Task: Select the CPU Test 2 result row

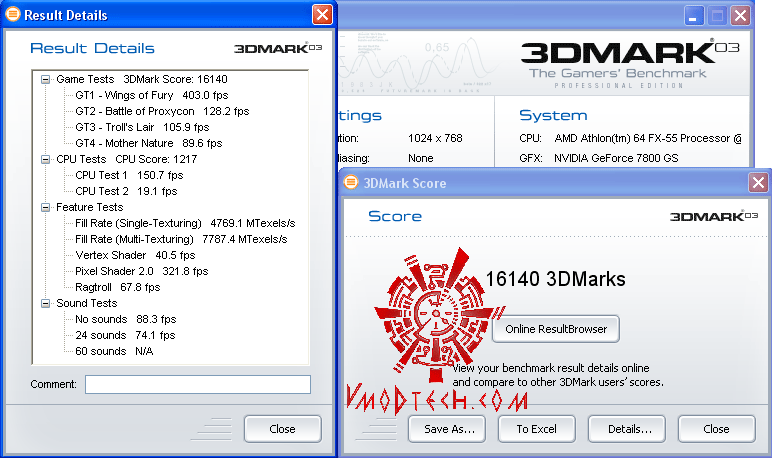Action: [126, 191]
